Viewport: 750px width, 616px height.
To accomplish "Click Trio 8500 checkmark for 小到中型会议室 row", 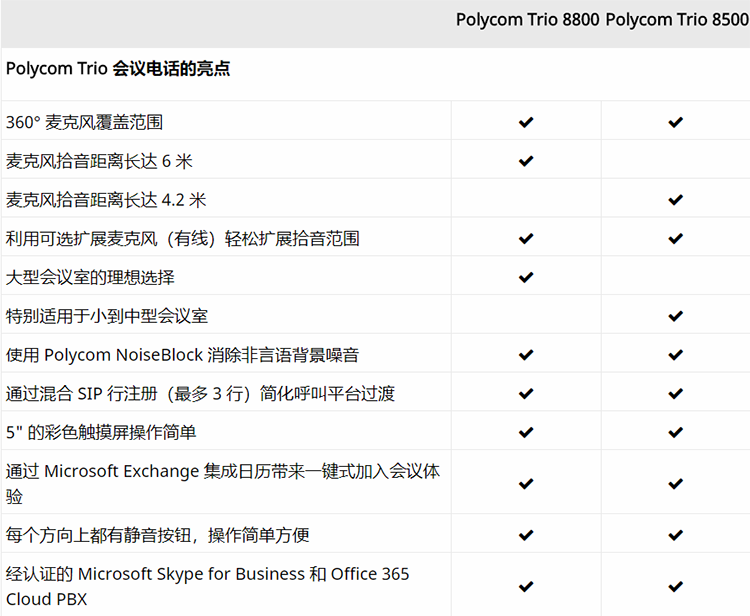I will [675, 316].
